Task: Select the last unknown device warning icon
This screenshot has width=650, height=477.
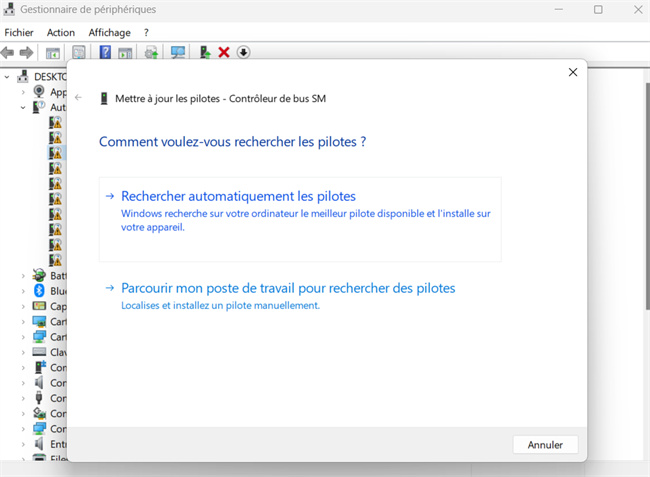Action: point(55,260)
